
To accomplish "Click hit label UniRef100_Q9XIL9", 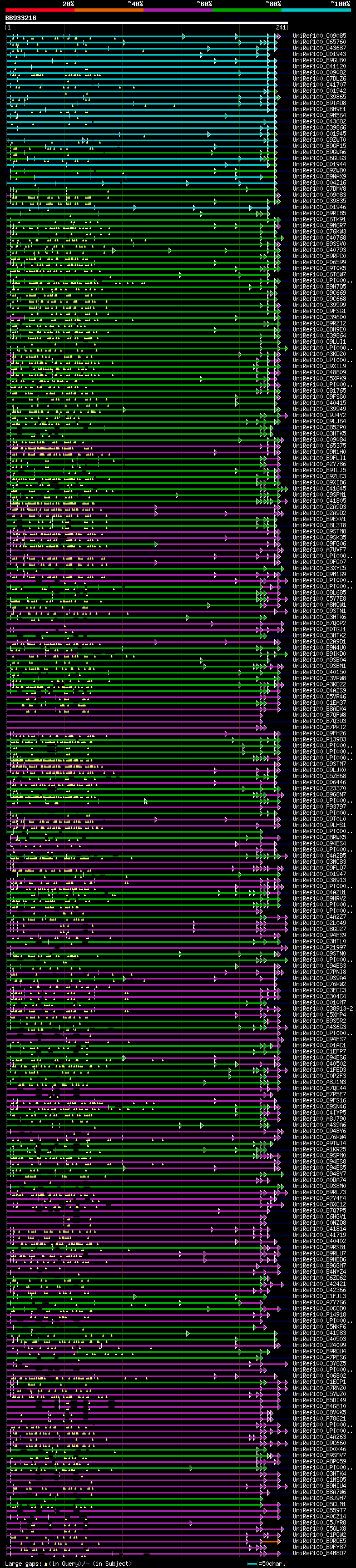I will [x=319, y=366].
